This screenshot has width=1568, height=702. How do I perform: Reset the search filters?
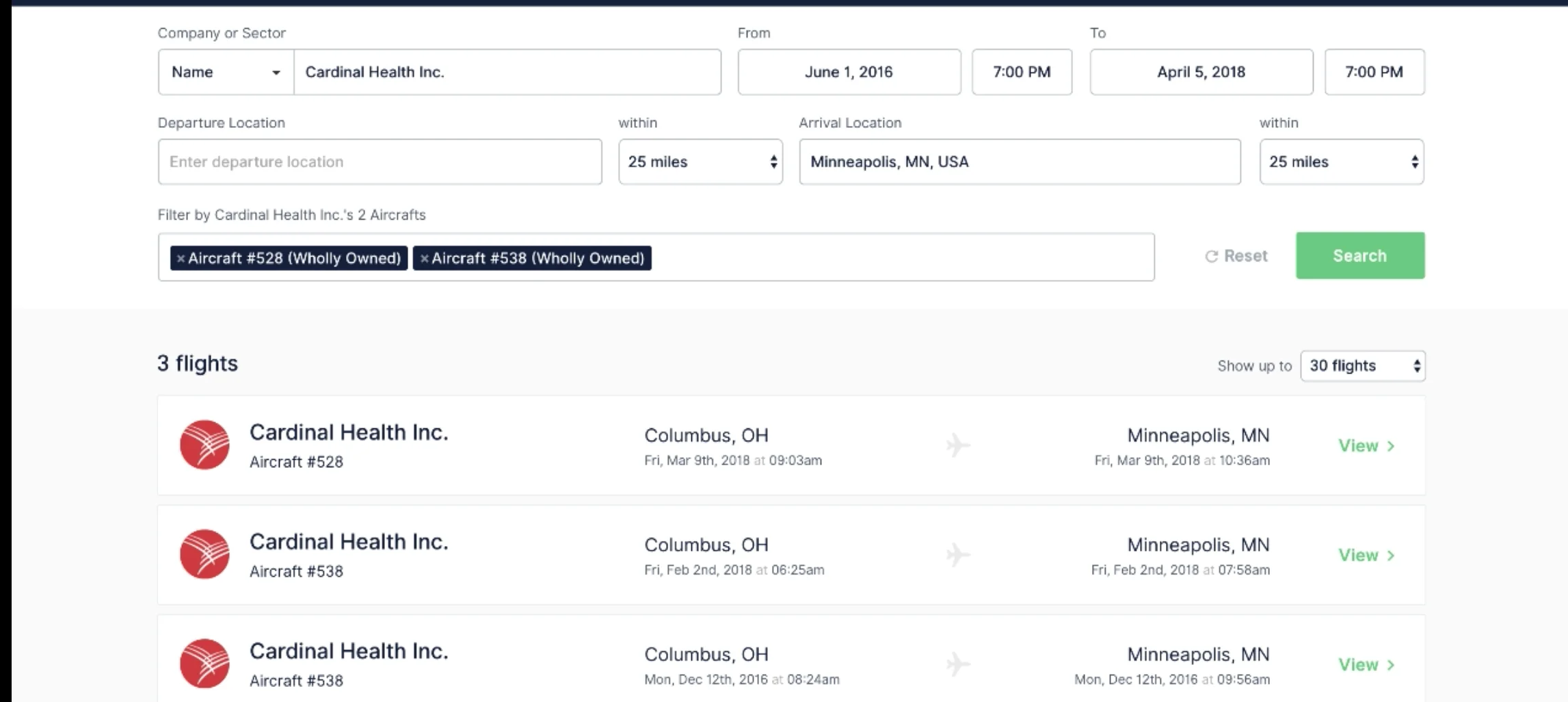pyautogui.click(x=1236, y=256)
